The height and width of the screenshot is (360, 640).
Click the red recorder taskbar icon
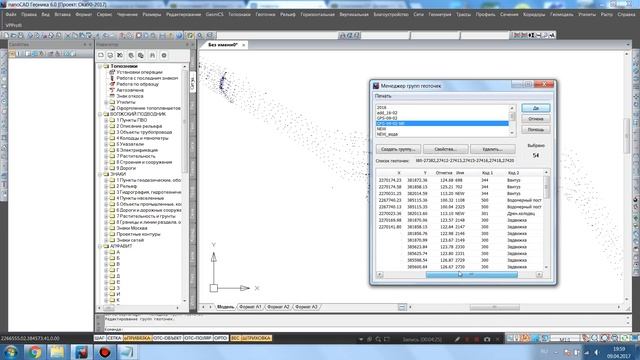pyautogui.click(x=104, y=352)
